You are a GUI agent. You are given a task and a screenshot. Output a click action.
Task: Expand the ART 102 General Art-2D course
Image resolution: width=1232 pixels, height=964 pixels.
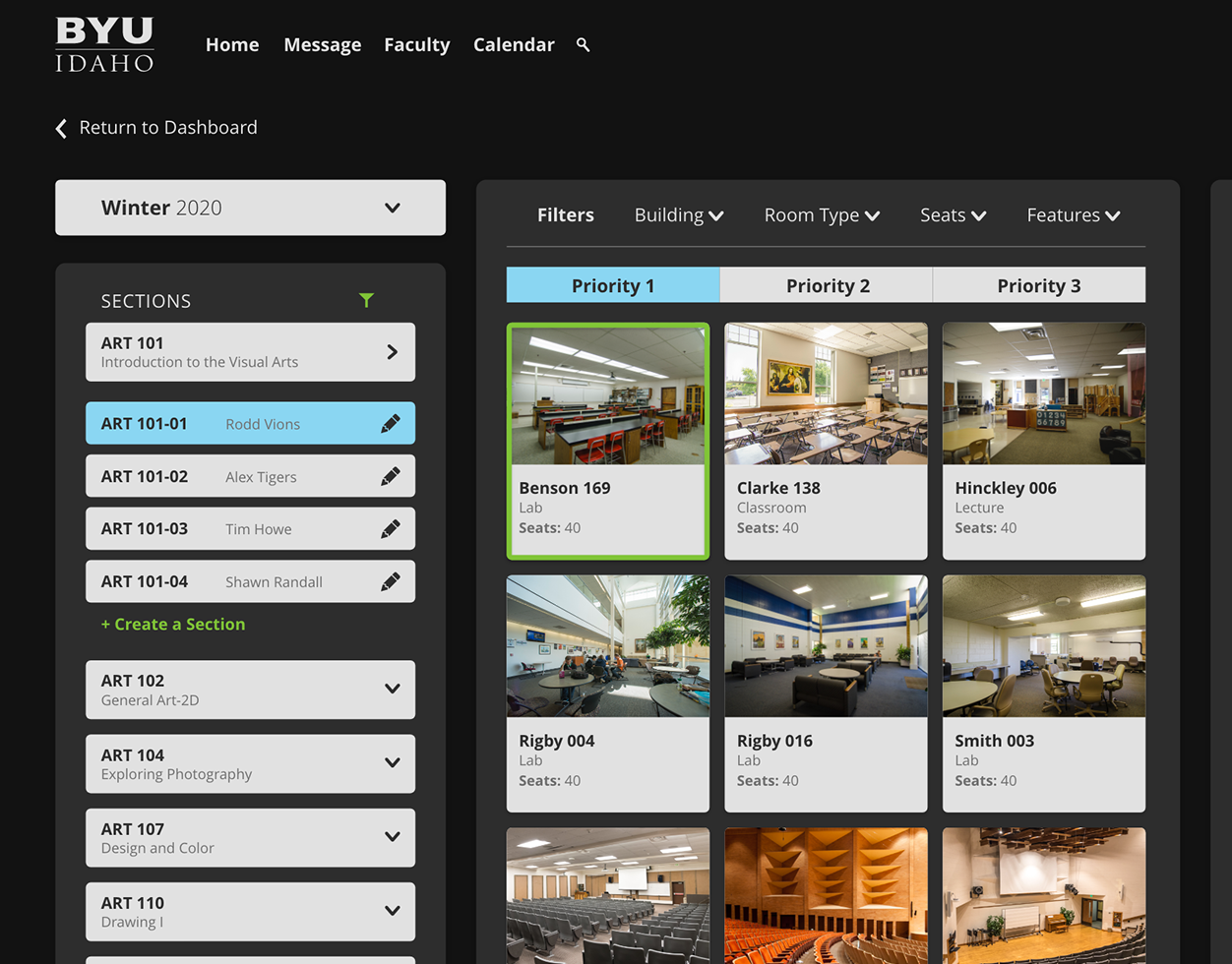[x=250, y=690]
